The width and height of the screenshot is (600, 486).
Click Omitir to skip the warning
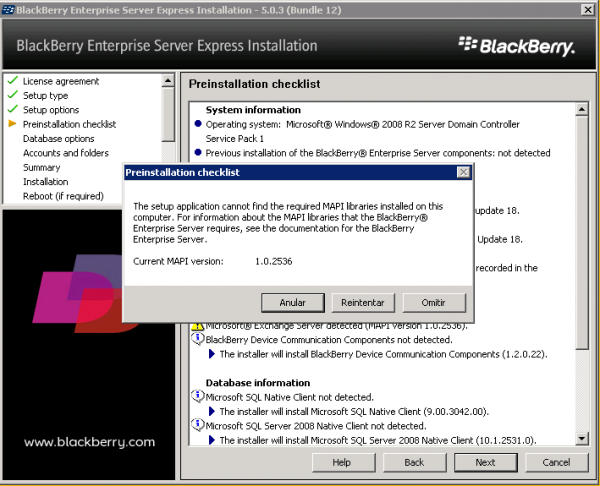tap(434, 303)
